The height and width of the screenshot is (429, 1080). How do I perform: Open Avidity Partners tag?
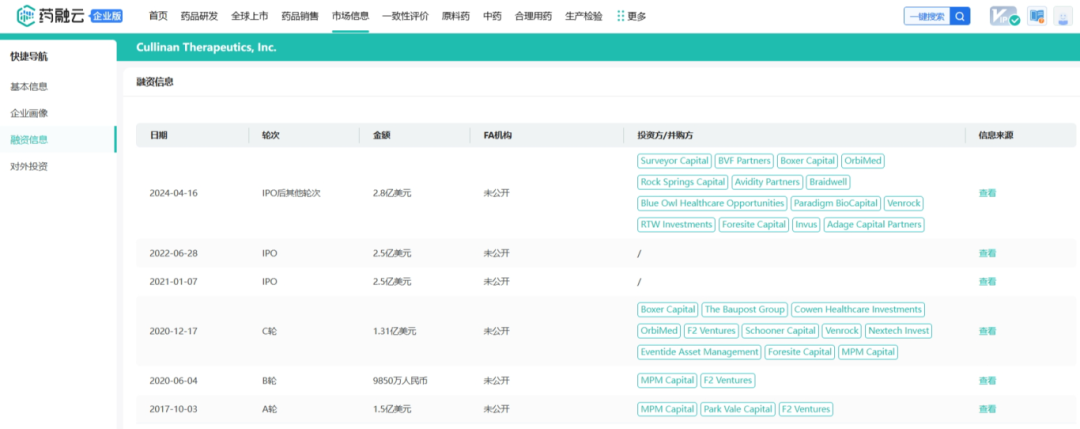coord(767,182)
